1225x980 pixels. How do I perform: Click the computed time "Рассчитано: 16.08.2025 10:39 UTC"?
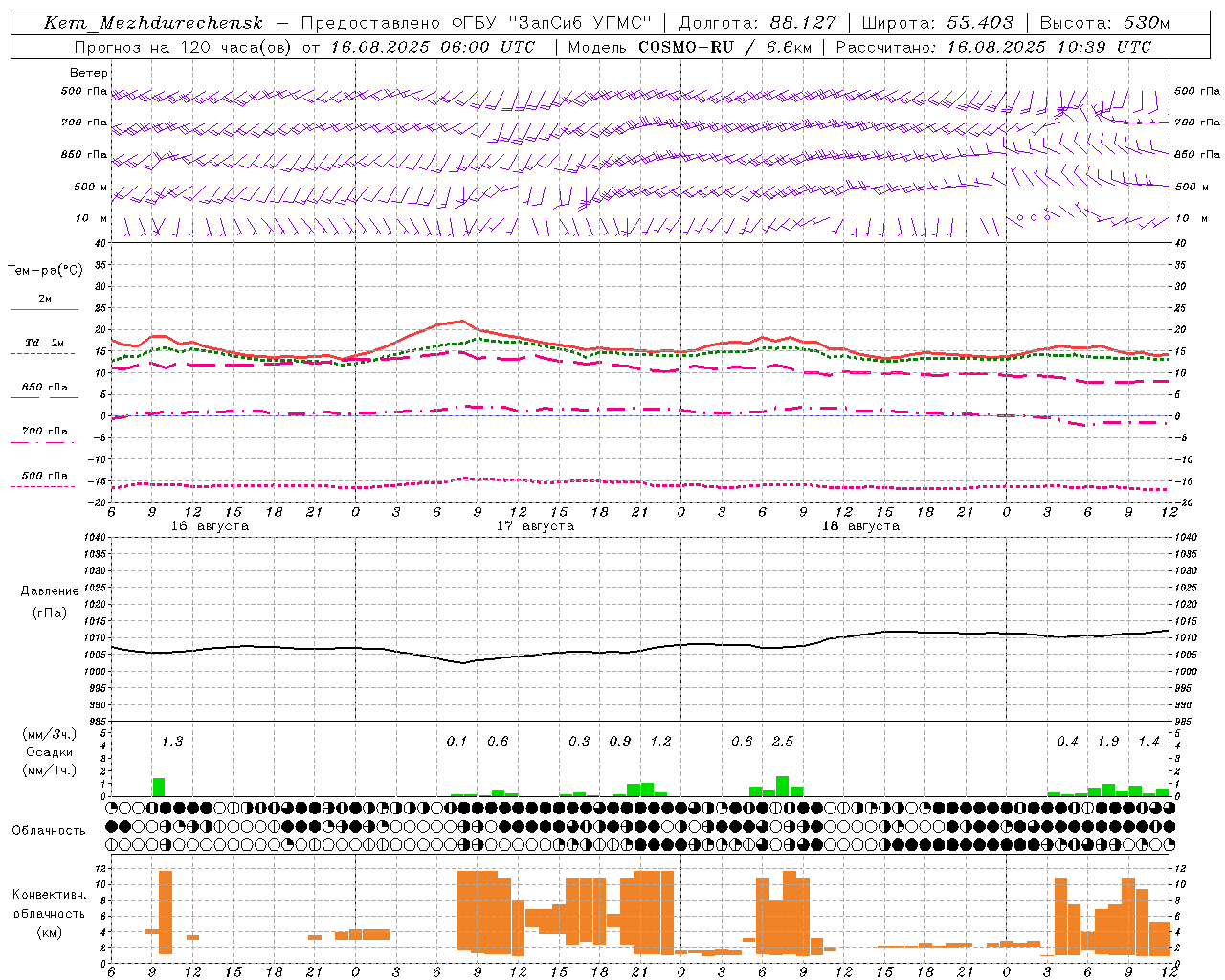click(x=993, y=47)
